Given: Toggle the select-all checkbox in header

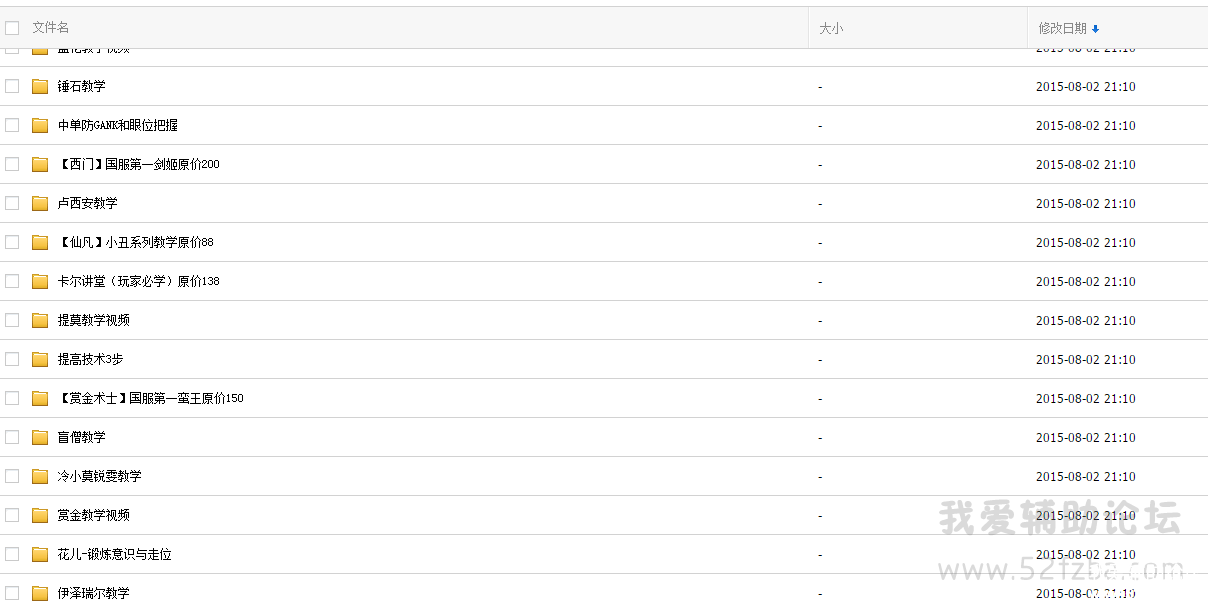Looking at the screenshot, I should pos(12,28).
